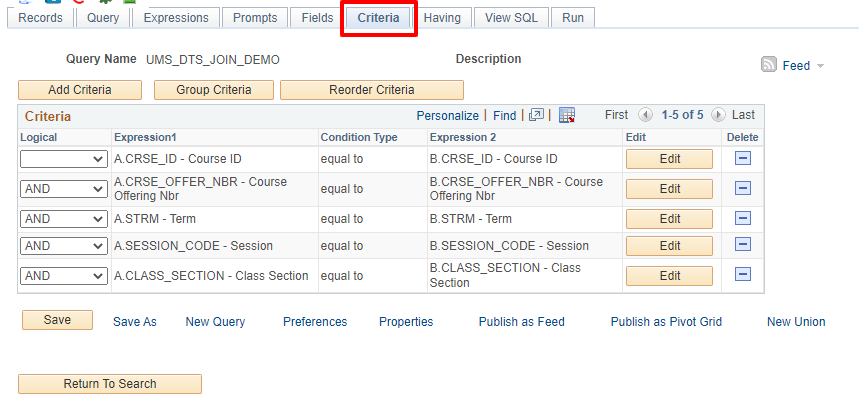The height and width of the screenshot is (402, 868).
Task: Click the Group Criteria button
Action: (x=214, y=90)
